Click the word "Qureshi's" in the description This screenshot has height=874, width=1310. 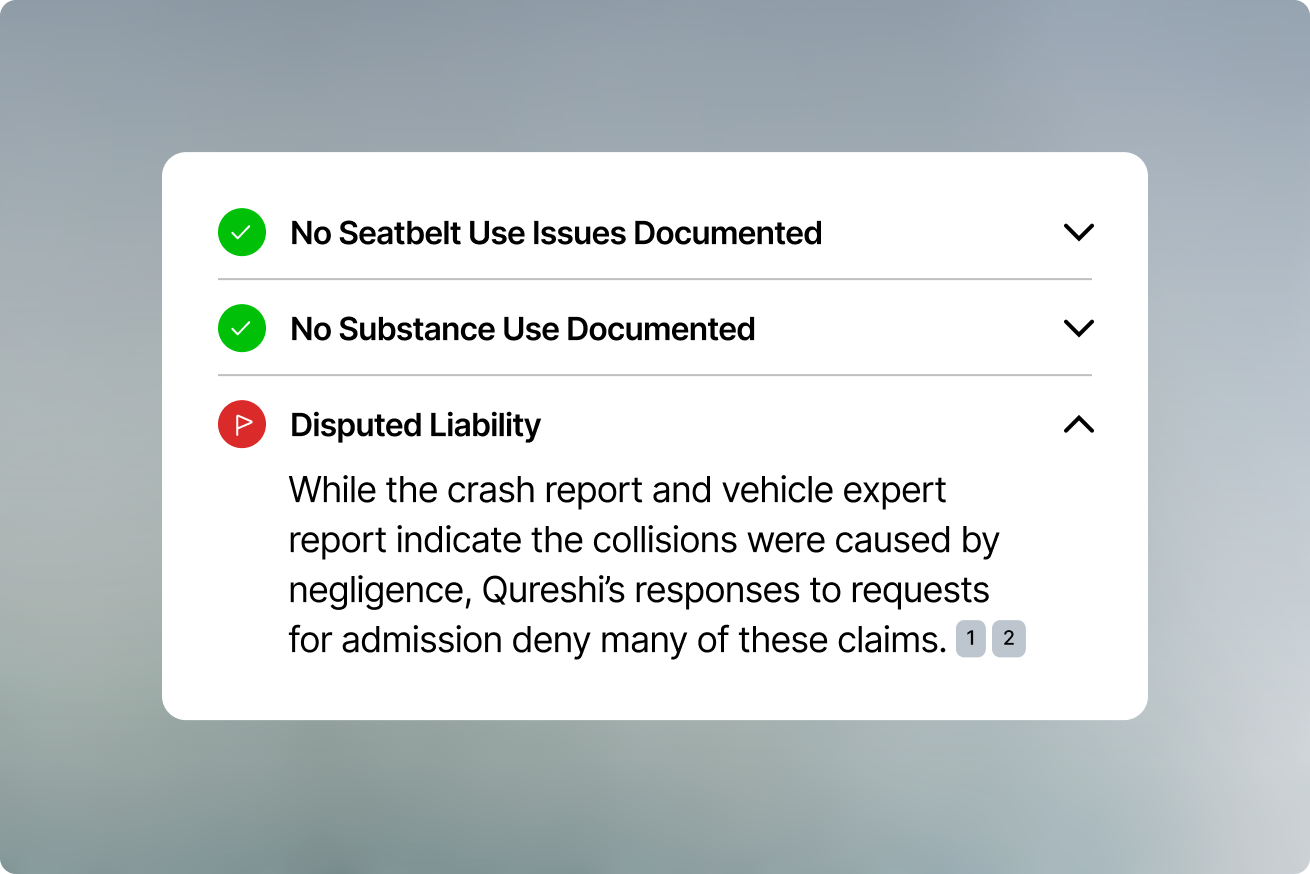tap(553, 590)
